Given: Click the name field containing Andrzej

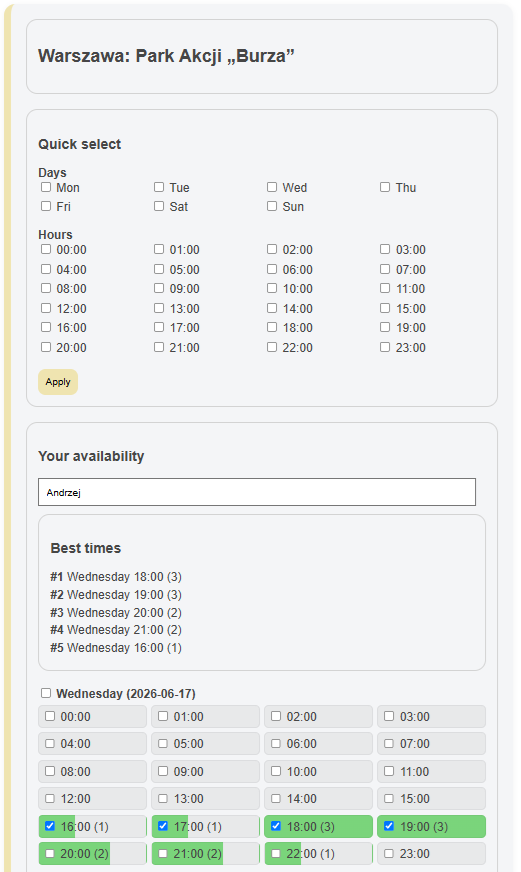Looking at the screenshot, I should (257, 492).
